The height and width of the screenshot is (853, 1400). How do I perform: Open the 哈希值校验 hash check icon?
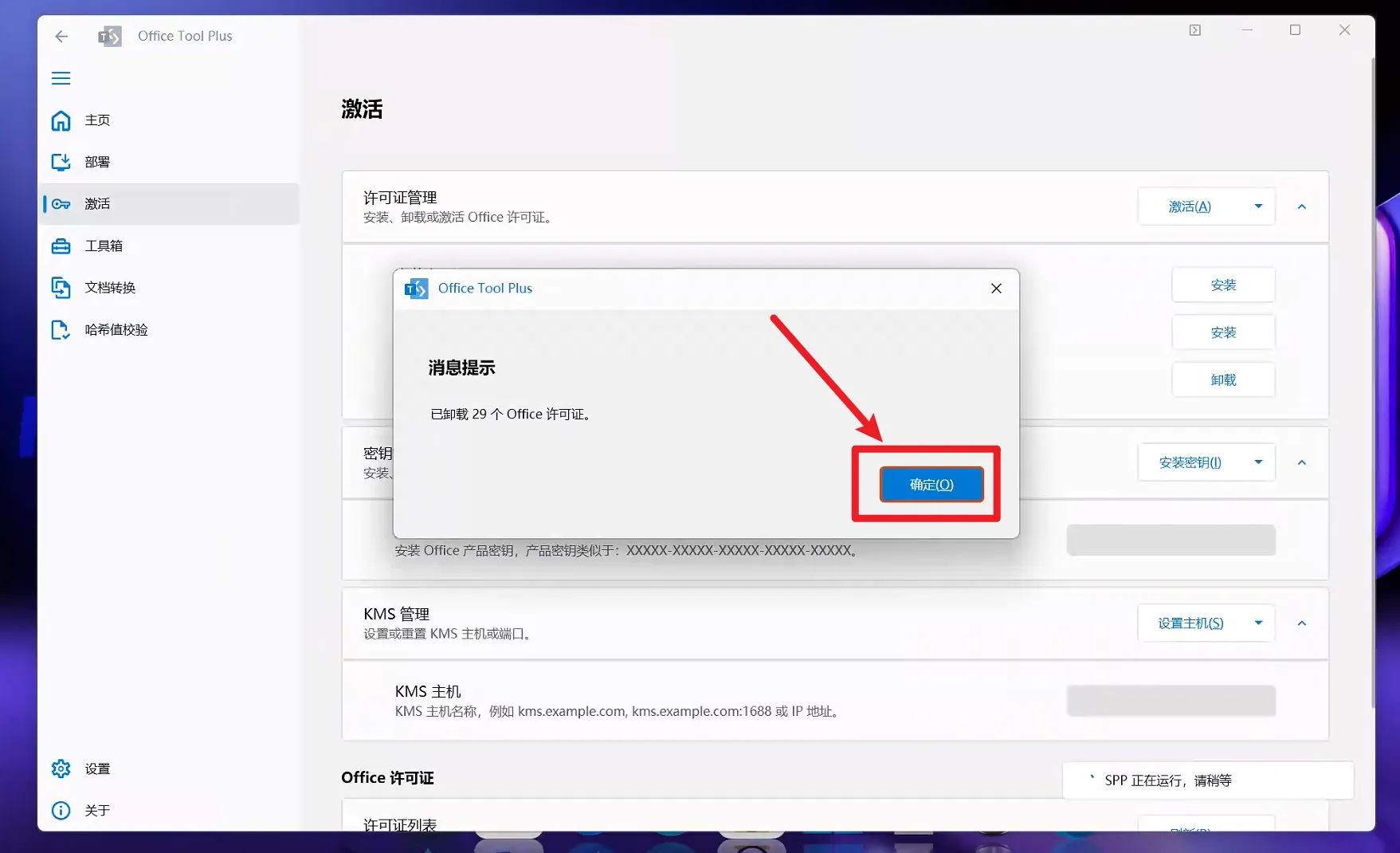click(x=61, y=329)
